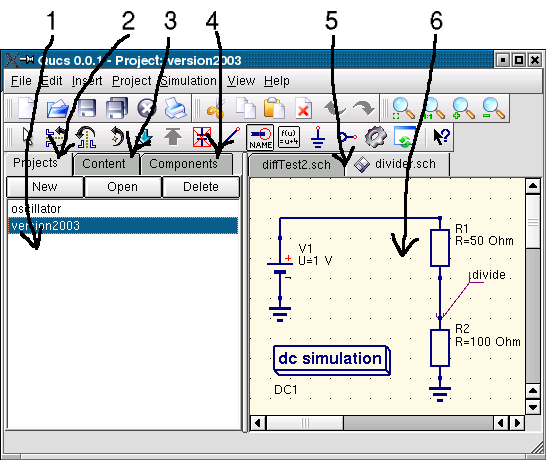Screen dimensions: 546x460
Task: Click the curved arrow with star icon
Action: (117, 137)
